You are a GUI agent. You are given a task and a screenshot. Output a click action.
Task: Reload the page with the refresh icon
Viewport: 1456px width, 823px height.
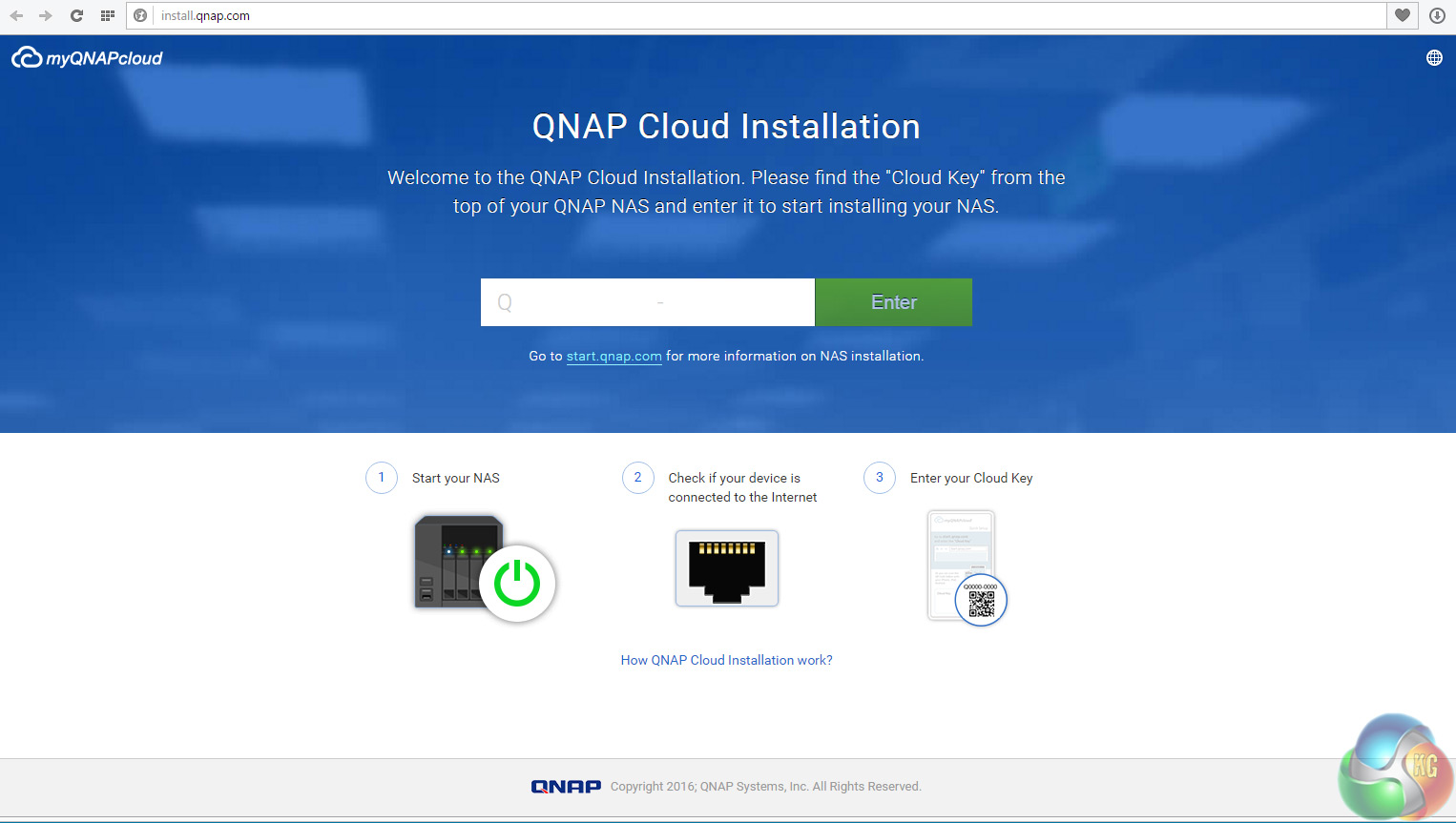click(x=76, y=15)
